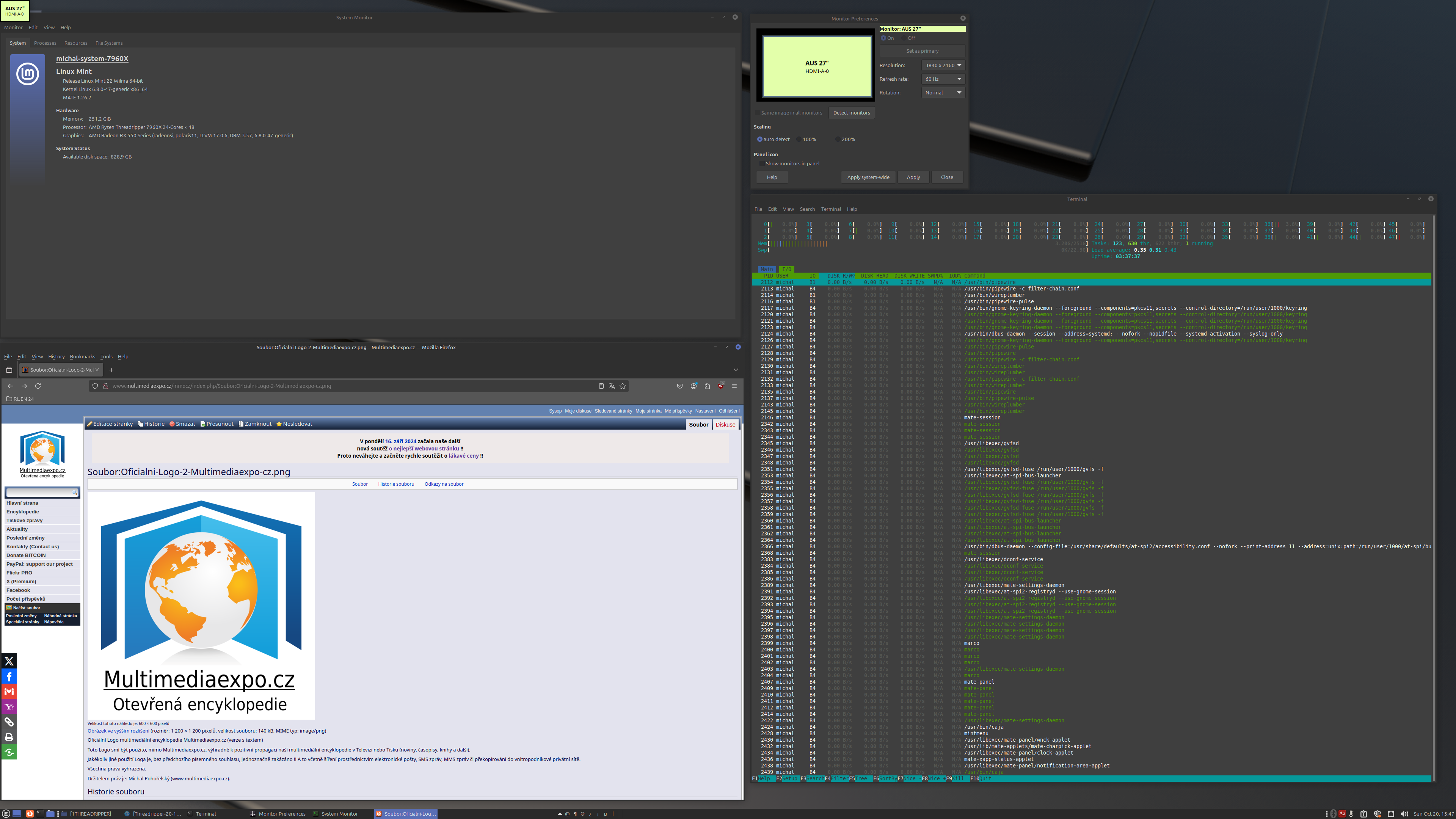This screenshot has height=819, width=1456.
Task: Open the Resolution dropdown
Action: [x=943, y=66]
